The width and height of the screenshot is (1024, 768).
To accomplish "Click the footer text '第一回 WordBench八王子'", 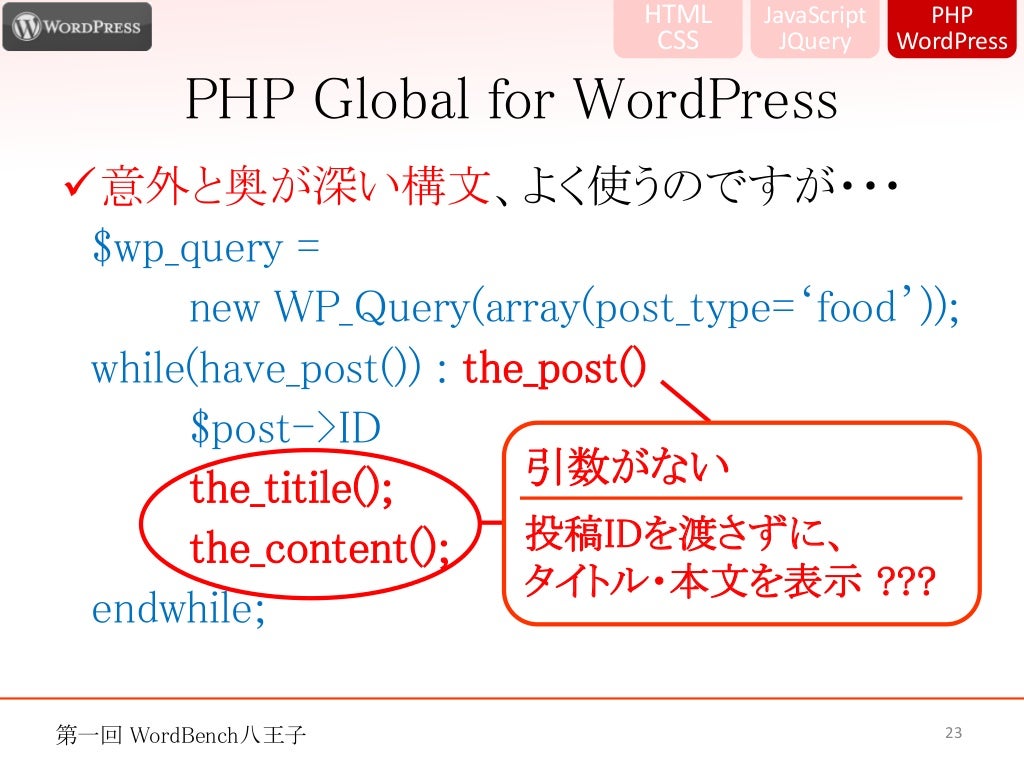I will point(181,735).
